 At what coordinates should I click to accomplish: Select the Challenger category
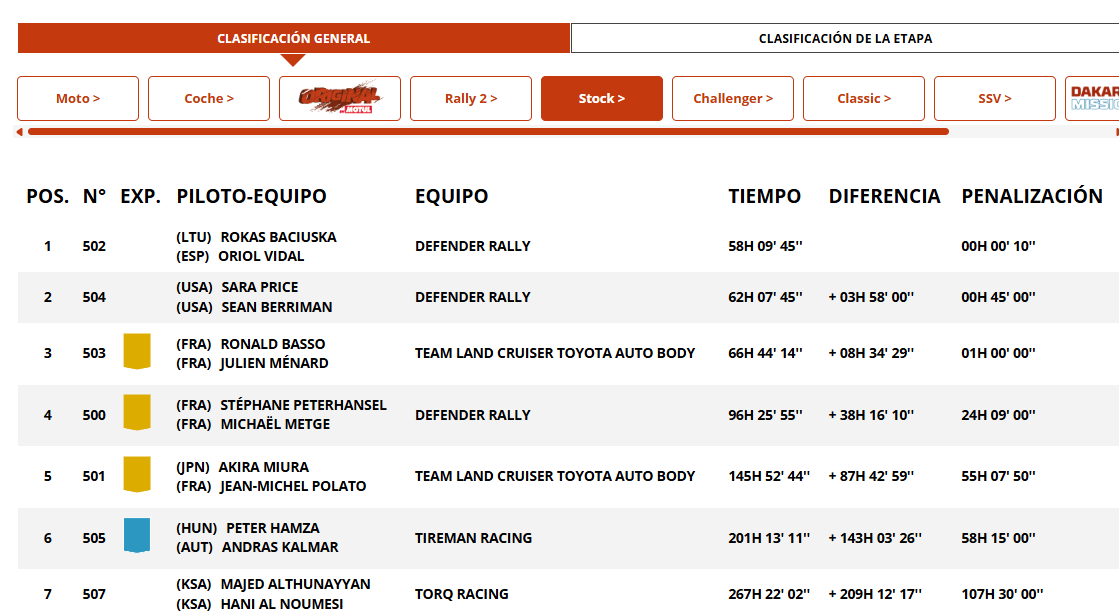click(733, 99)
